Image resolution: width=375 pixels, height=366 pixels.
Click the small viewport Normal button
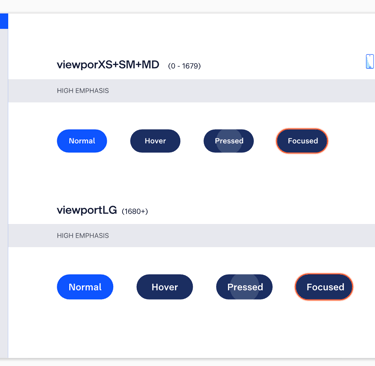82,141
